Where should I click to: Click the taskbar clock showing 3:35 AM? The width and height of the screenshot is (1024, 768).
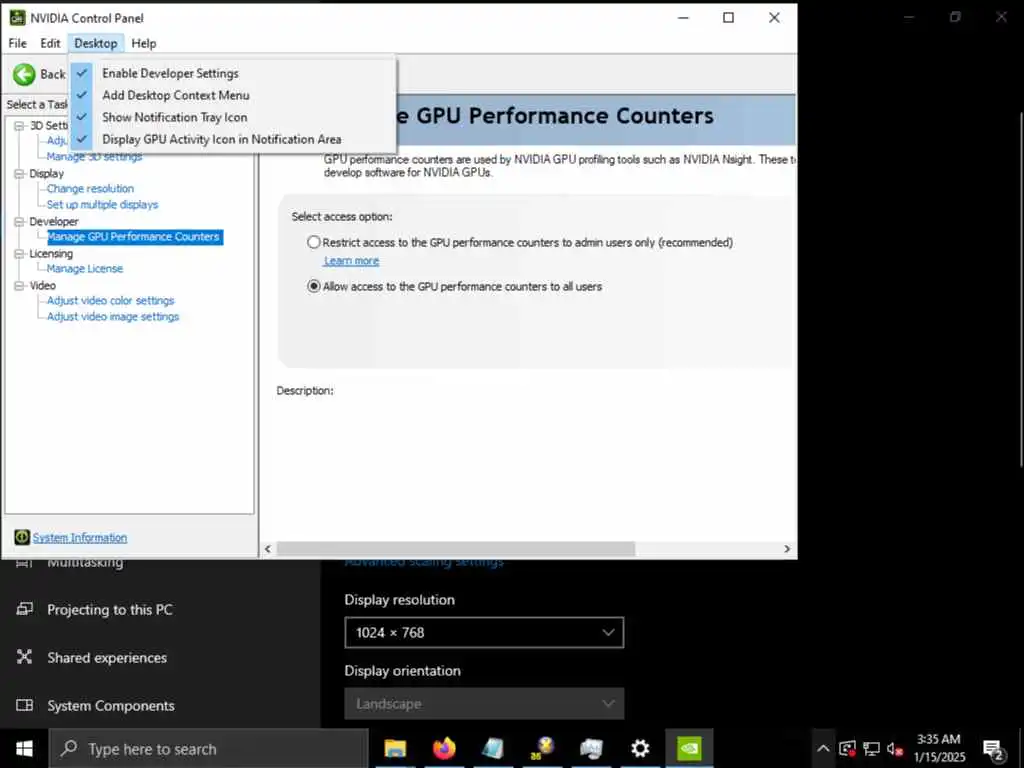click(939, 748)
